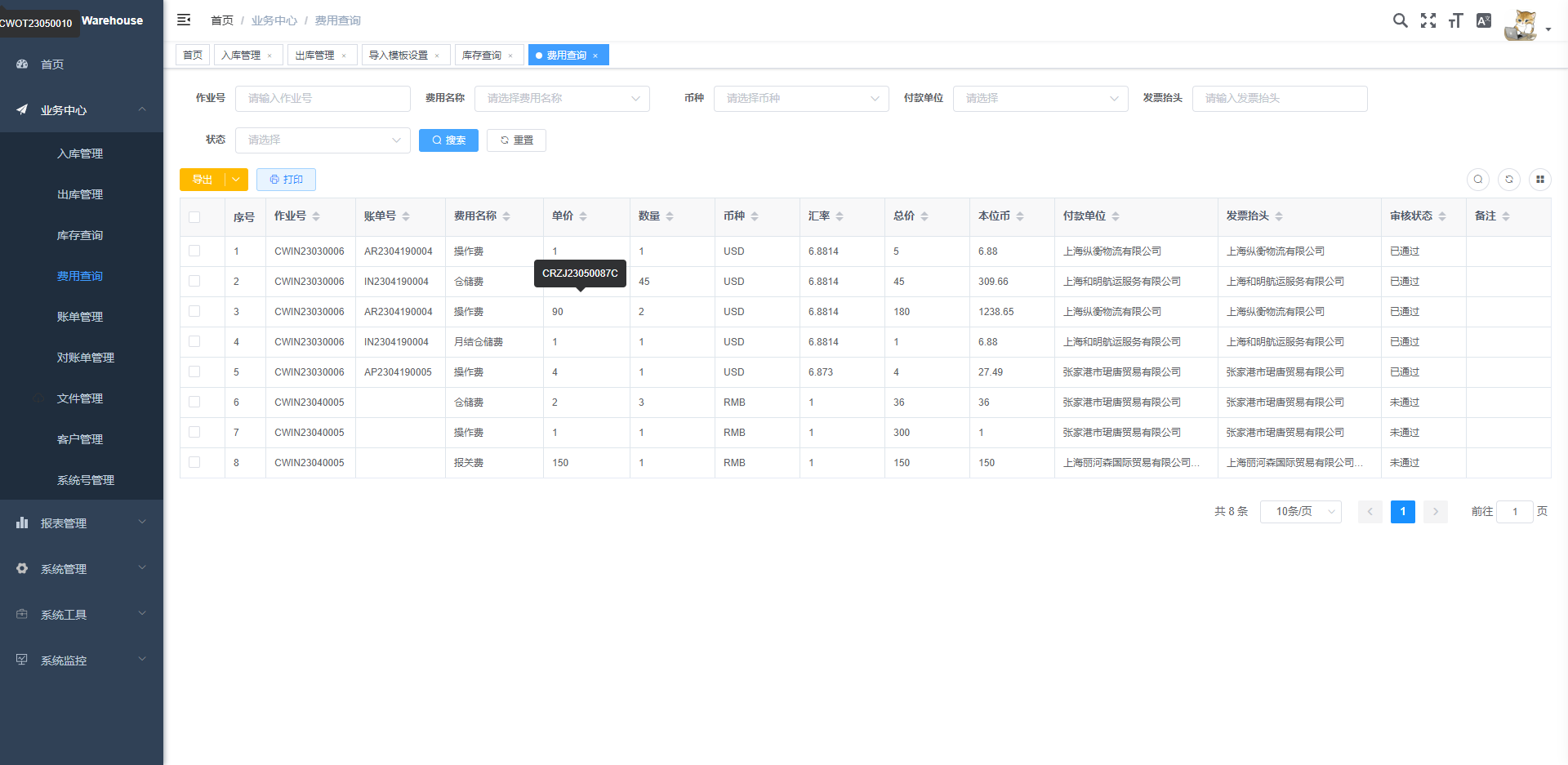The height and width of the screenshot is (765, 1568).
Task: Check the checkbox for row 6
Action: point(194,402)
